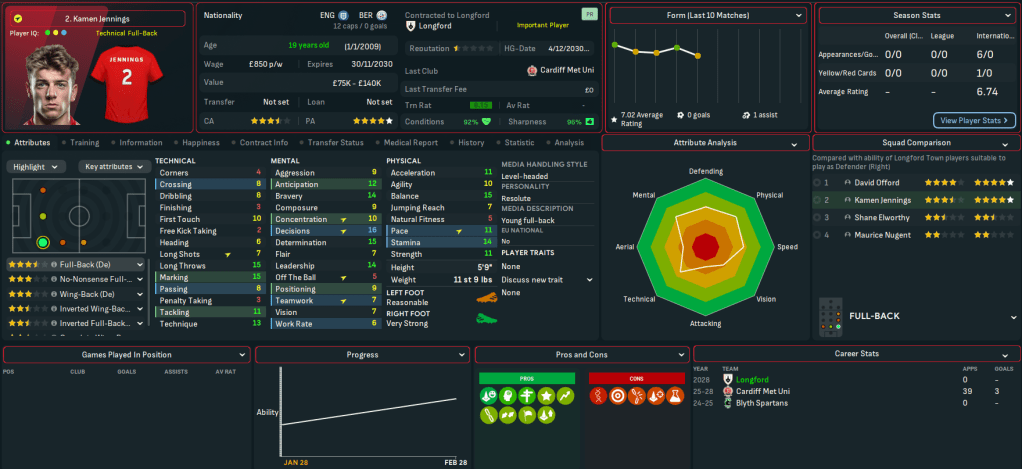
Task: Click the orange left foot boot icon
Action: coord(488,297)
